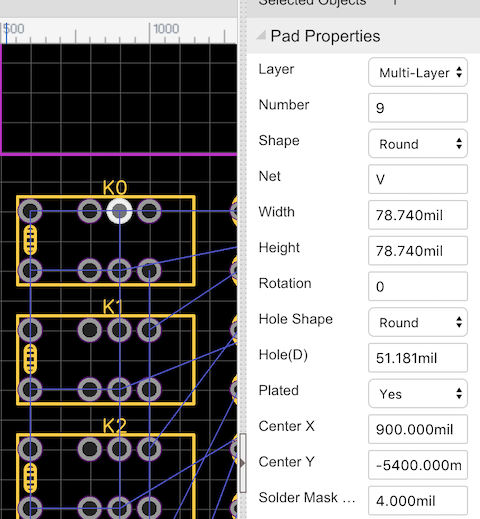The height and width of the screenshot is (519, 480).
Task: Click the Layer label text
Action: [276, 69]
